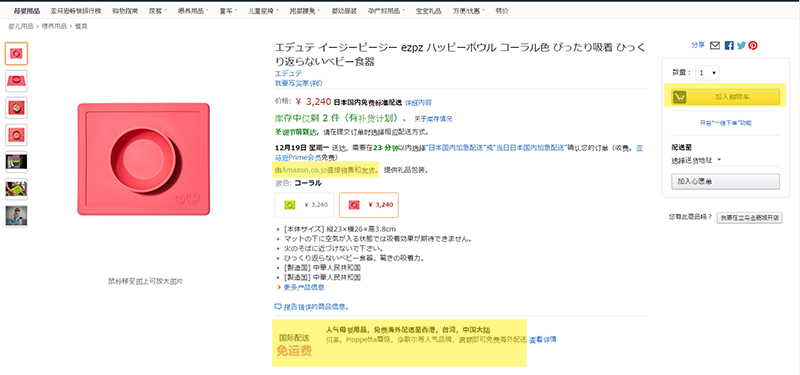Share the product on Facebook

(x=729, y=45)
